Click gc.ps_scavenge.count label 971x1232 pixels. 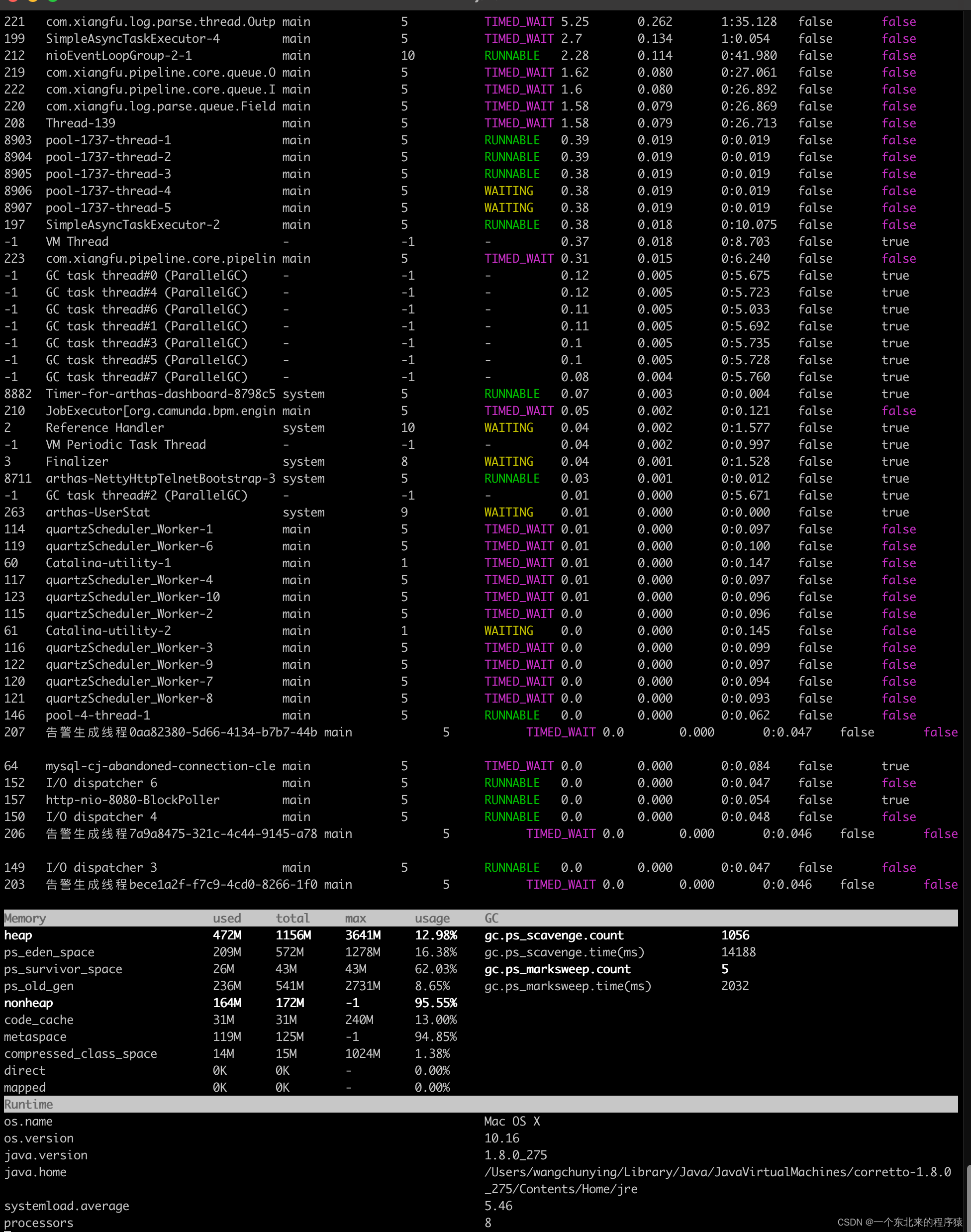(x=554, y=935)
